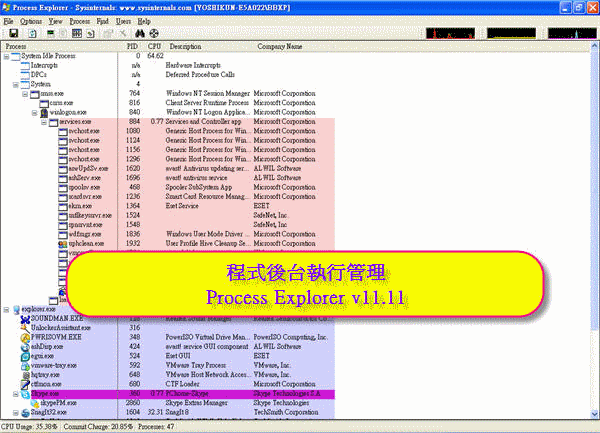Click the Find handle binoculars icon
The width and height of the screenshot is (600, 433).
click(137, 34)
